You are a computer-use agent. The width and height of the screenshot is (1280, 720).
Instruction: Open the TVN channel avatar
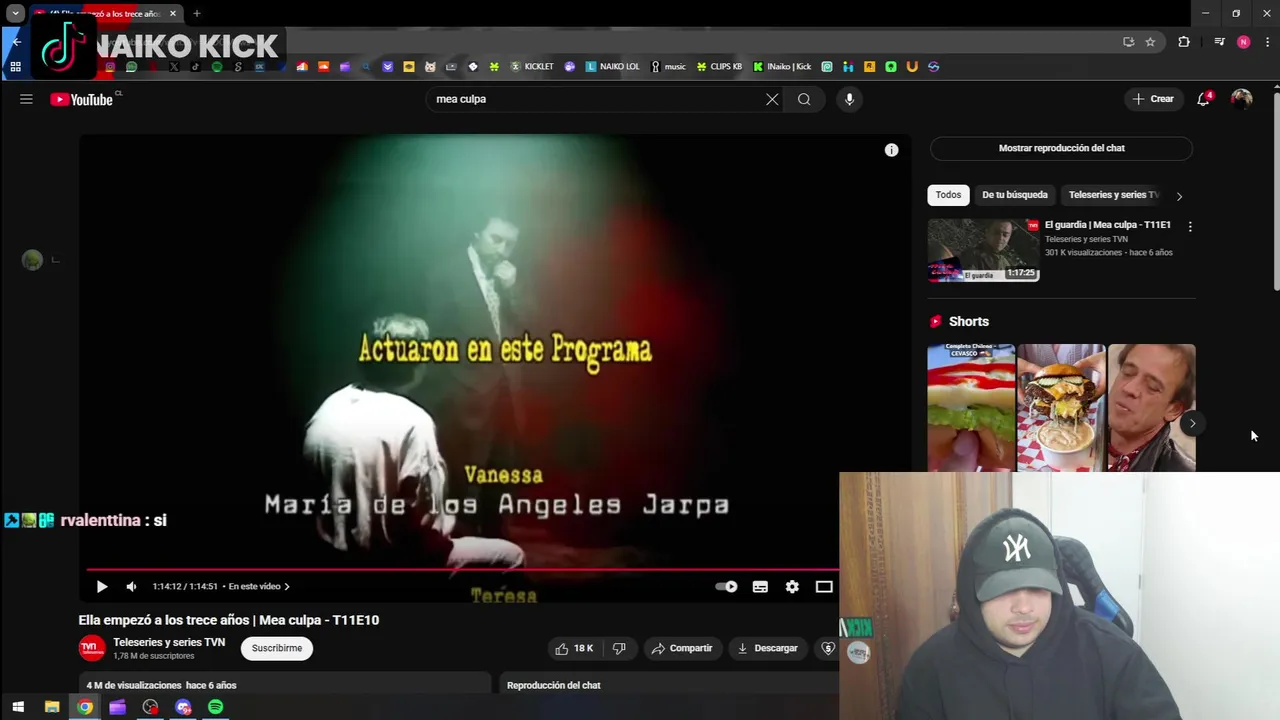coord(92,648)
